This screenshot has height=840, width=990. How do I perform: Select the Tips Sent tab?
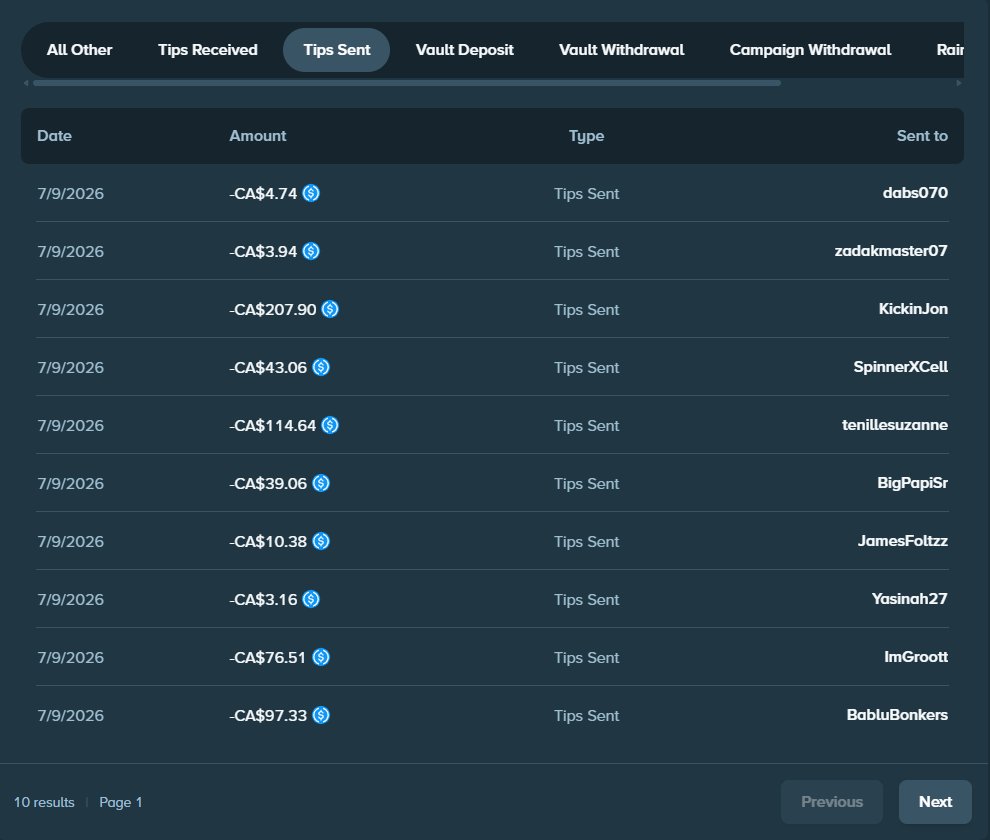click(337, 50)
